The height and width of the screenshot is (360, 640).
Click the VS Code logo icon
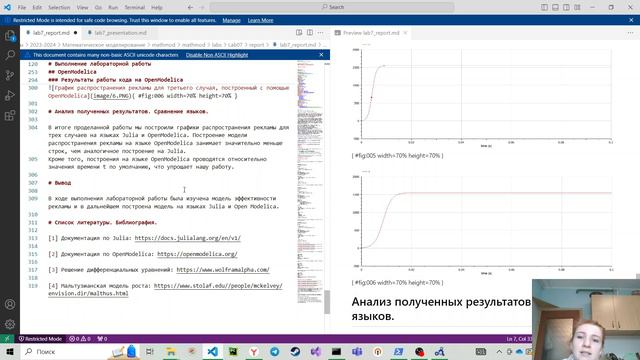click(7, 7)
